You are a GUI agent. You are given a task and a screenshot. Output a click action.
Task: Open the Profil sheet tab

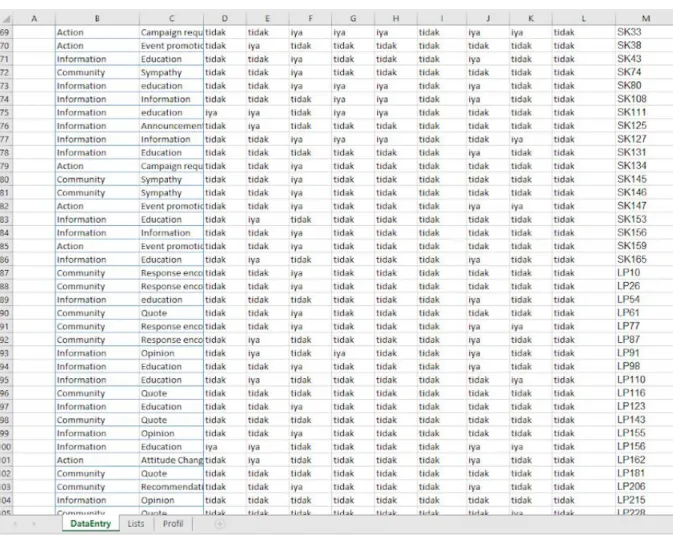[x=173, y=524]
